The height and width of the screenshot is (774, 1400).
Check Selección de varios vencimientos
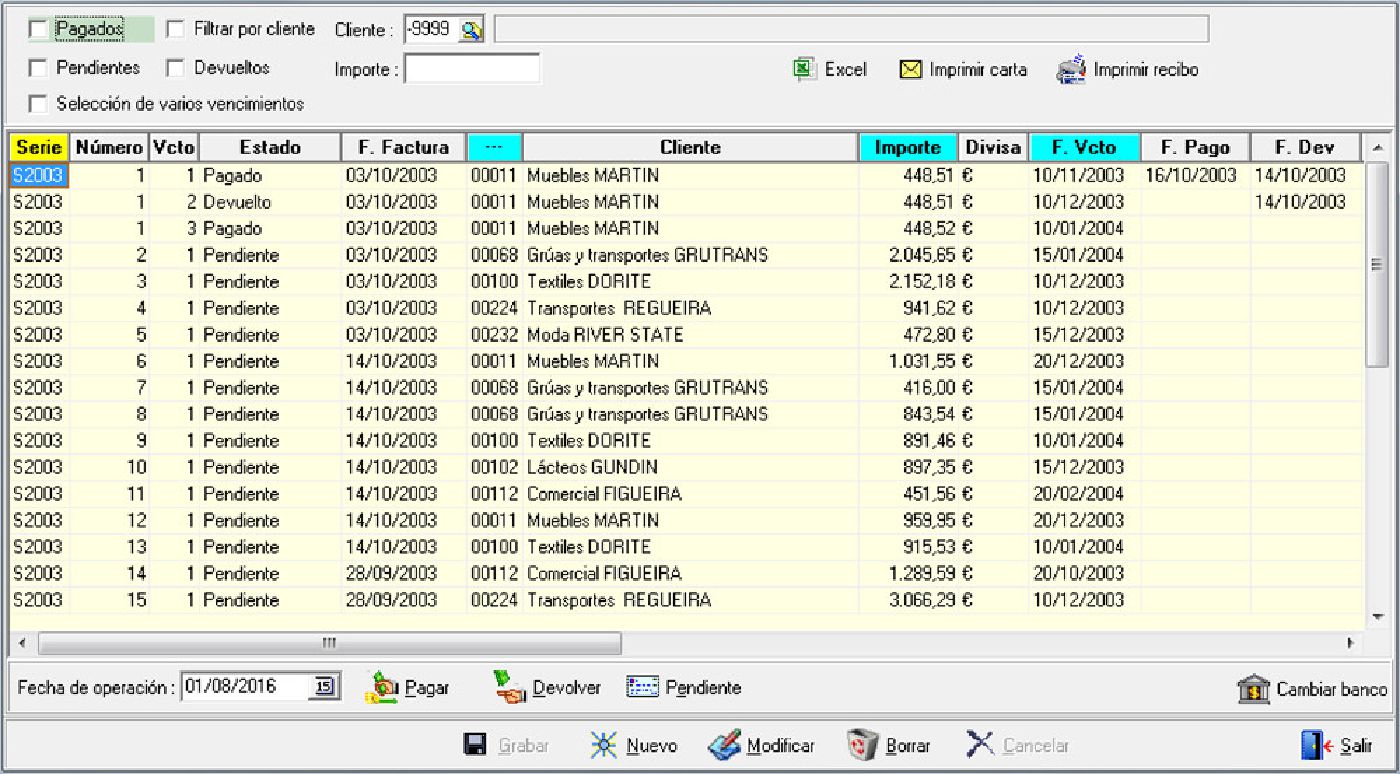38,104
